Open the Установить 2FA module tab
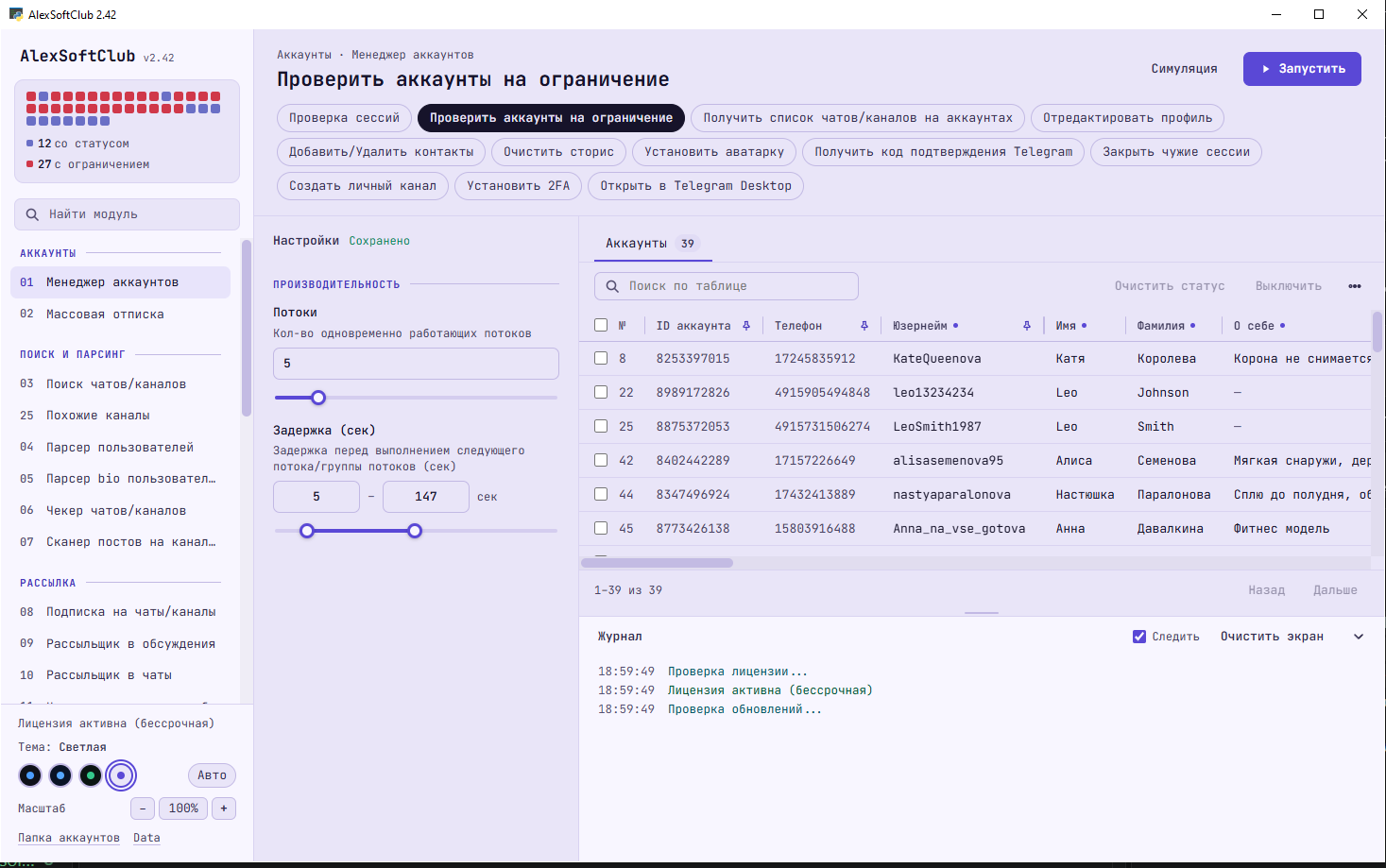This screenshot has width=1386, height=868. (x=518, y=186)
